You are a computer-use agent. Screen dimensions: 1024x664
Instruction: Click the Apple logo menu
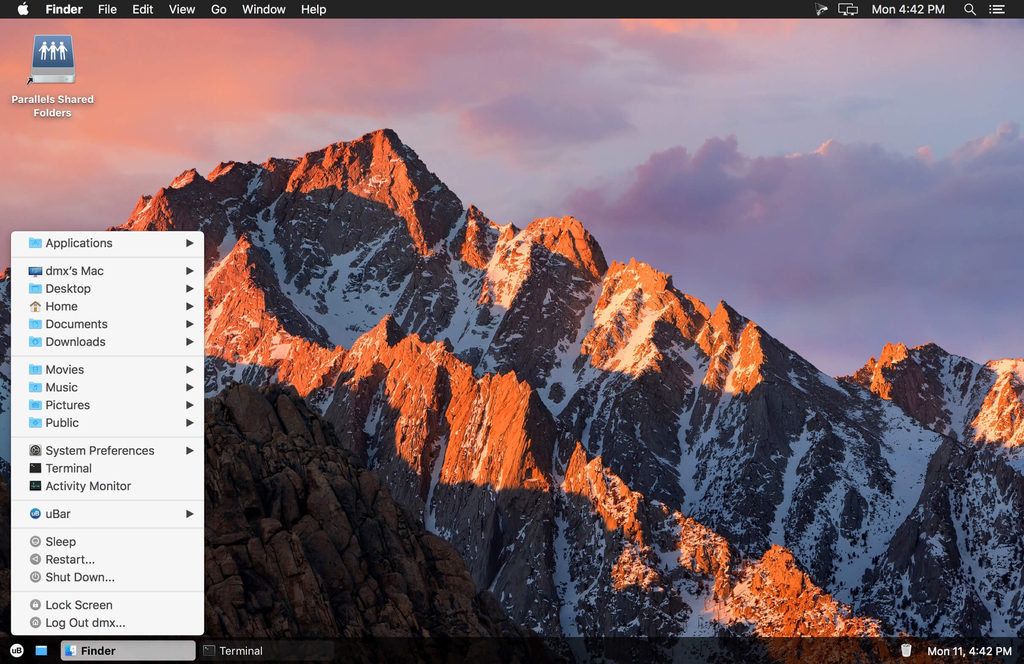pos(23,9)
